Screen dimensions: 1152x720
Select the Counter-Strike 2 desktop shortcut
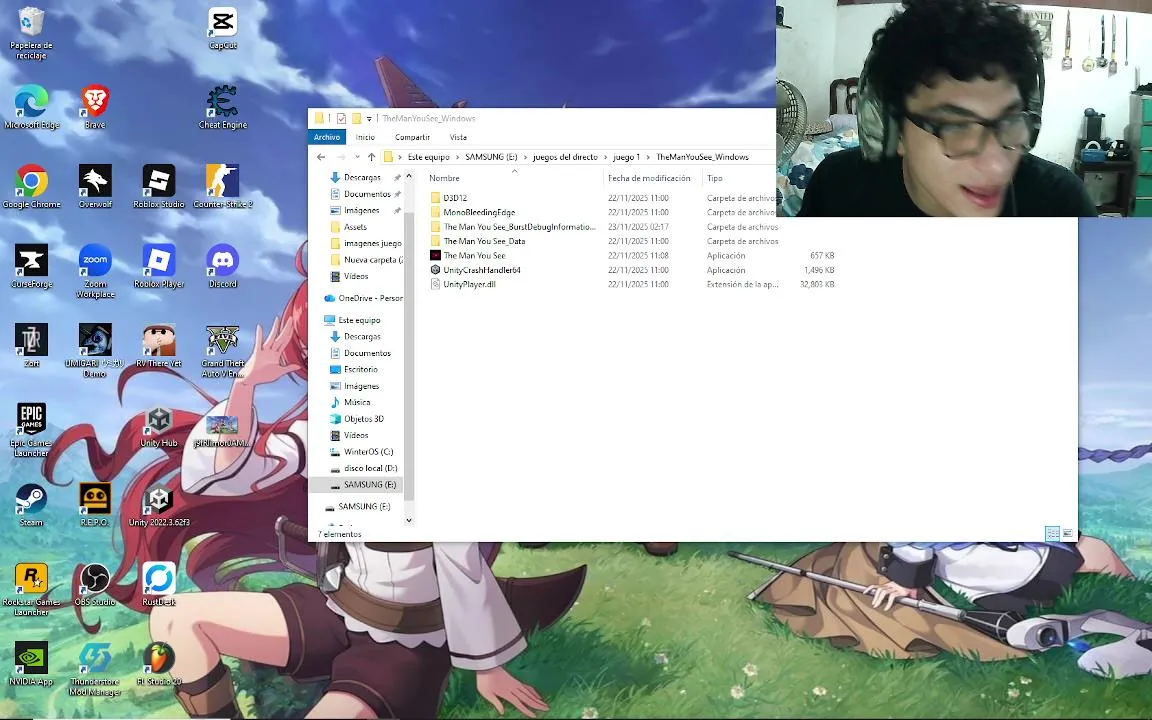coord(223,187)
